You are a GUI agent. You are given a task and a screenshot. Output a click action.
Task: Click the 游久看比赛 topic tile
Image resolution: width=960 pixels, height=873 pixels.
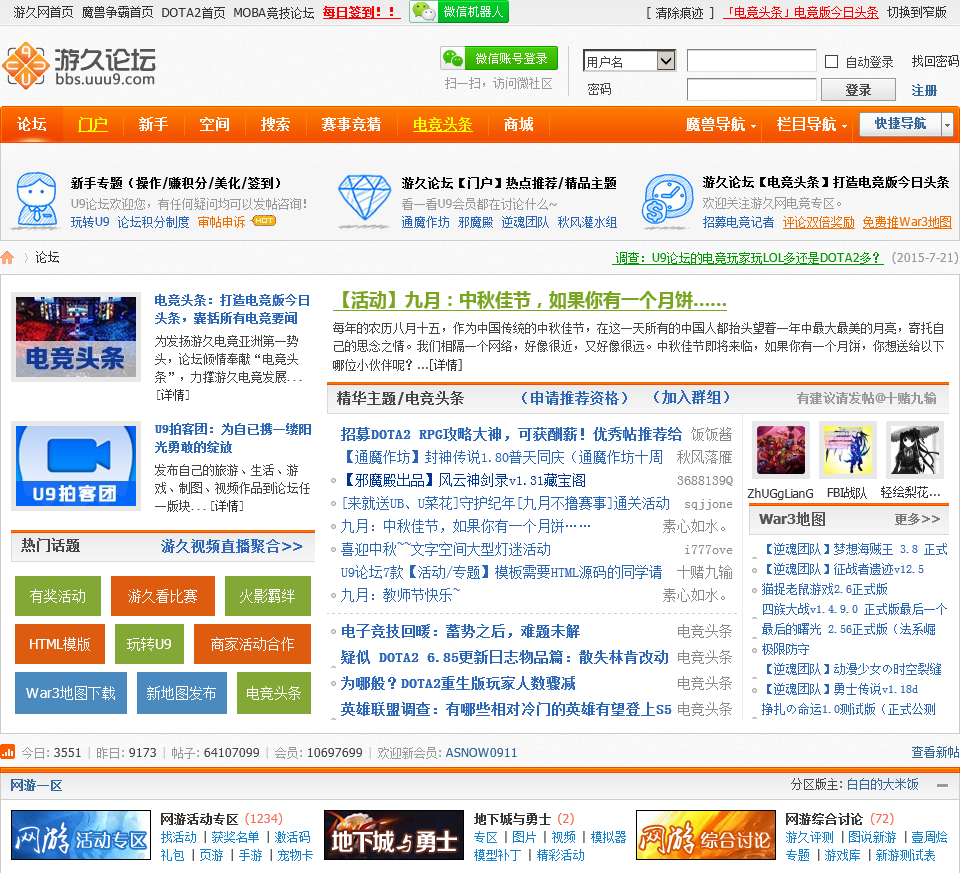click(163, 596)
